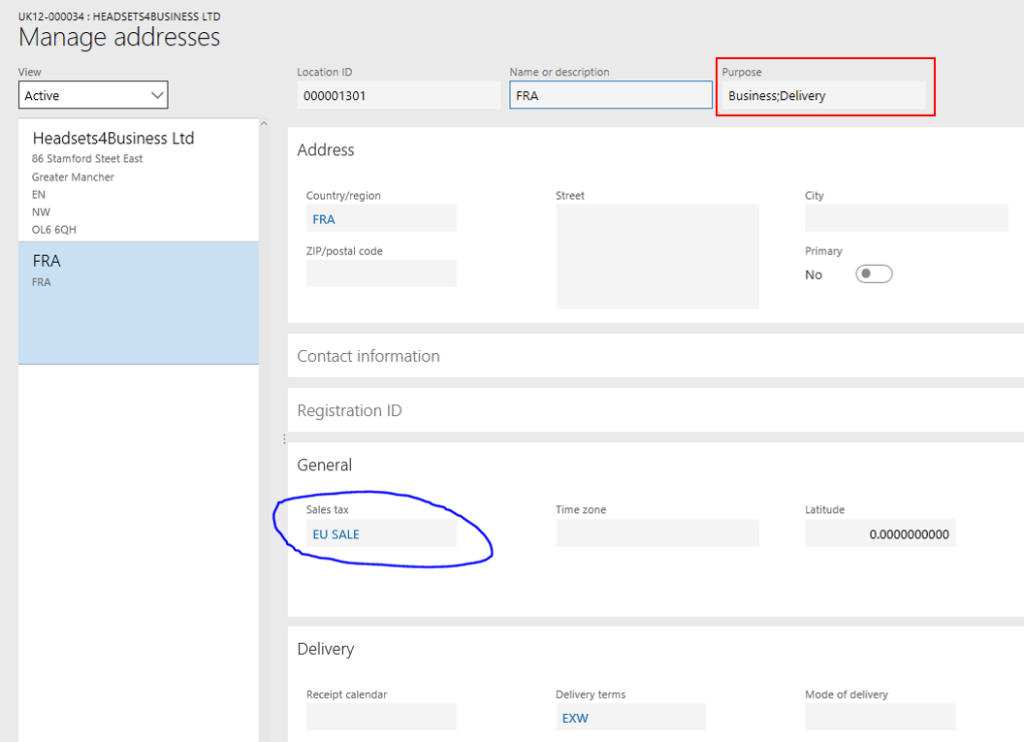This screenshot has width=1024, height=742.
Task: Click the Location ID field
Action: pyautogui.click(x=398, y=95)
